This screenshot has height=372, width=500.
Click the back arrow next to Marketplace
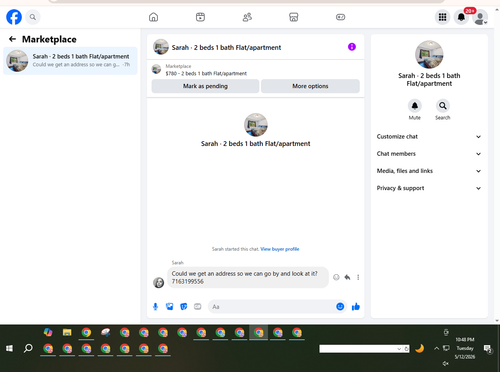click(12, 39)
